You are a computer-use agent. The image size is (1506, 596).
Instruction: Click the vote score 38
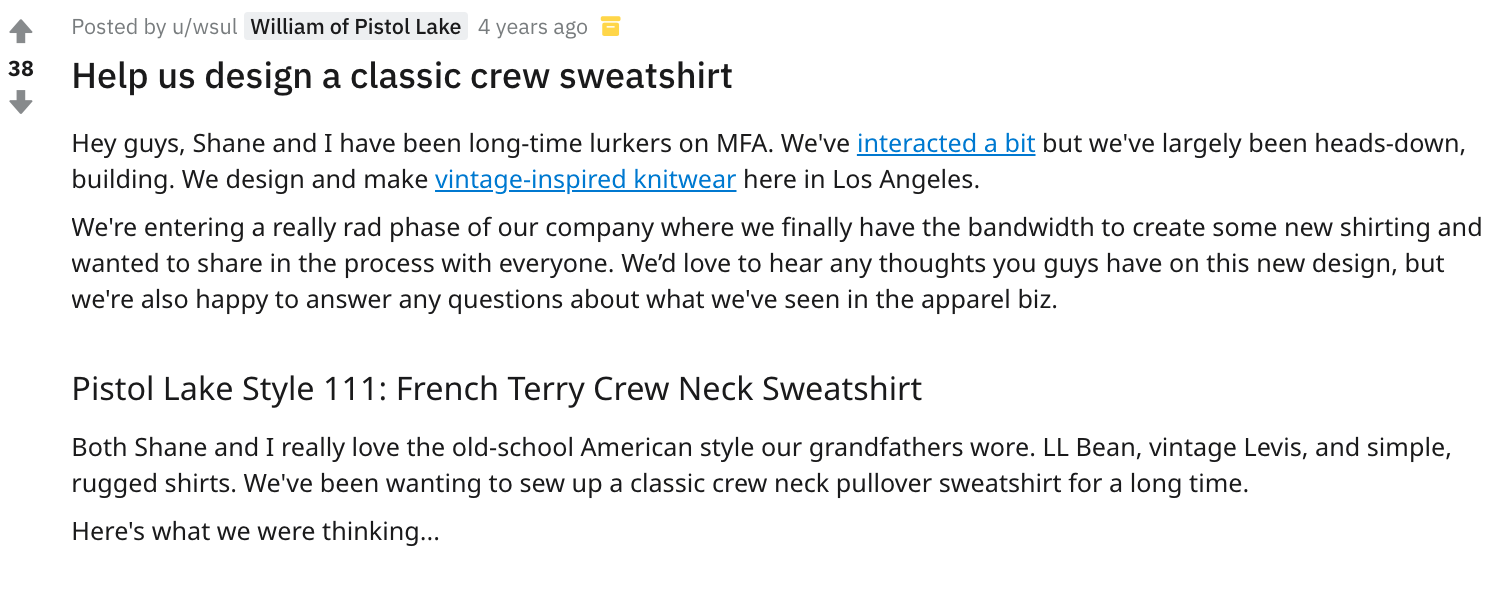[x=21, y=68]
